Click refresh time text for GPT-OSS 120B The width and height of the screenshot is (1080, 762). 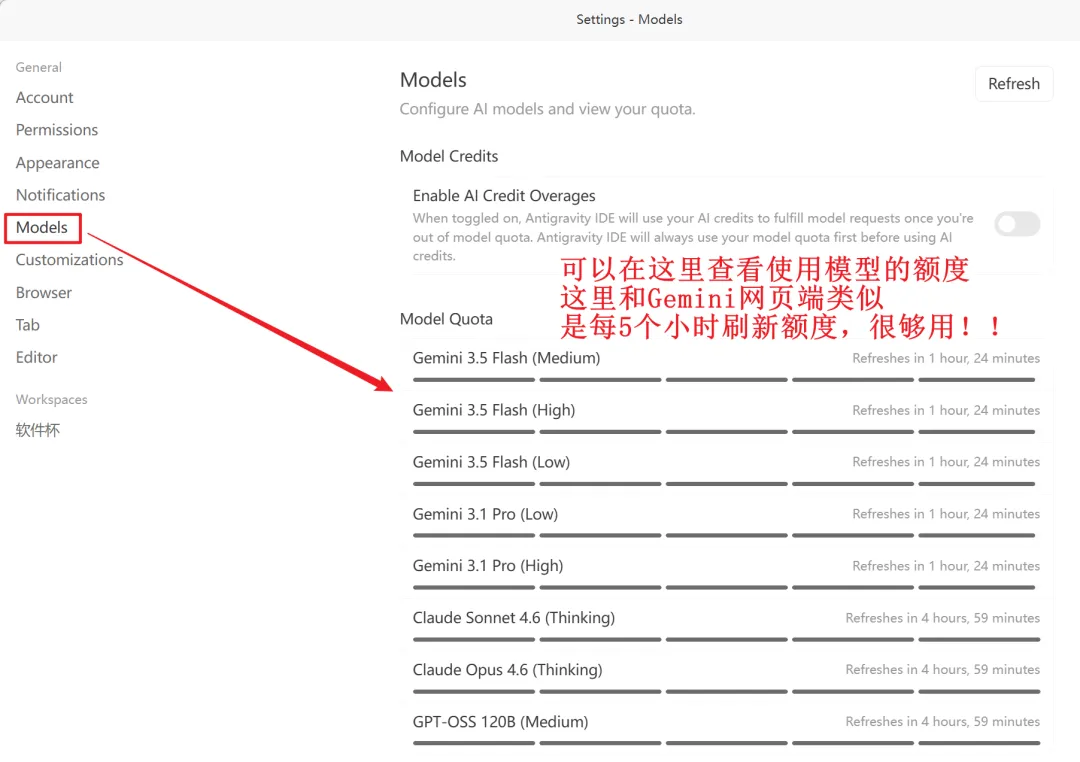(942, 721)
